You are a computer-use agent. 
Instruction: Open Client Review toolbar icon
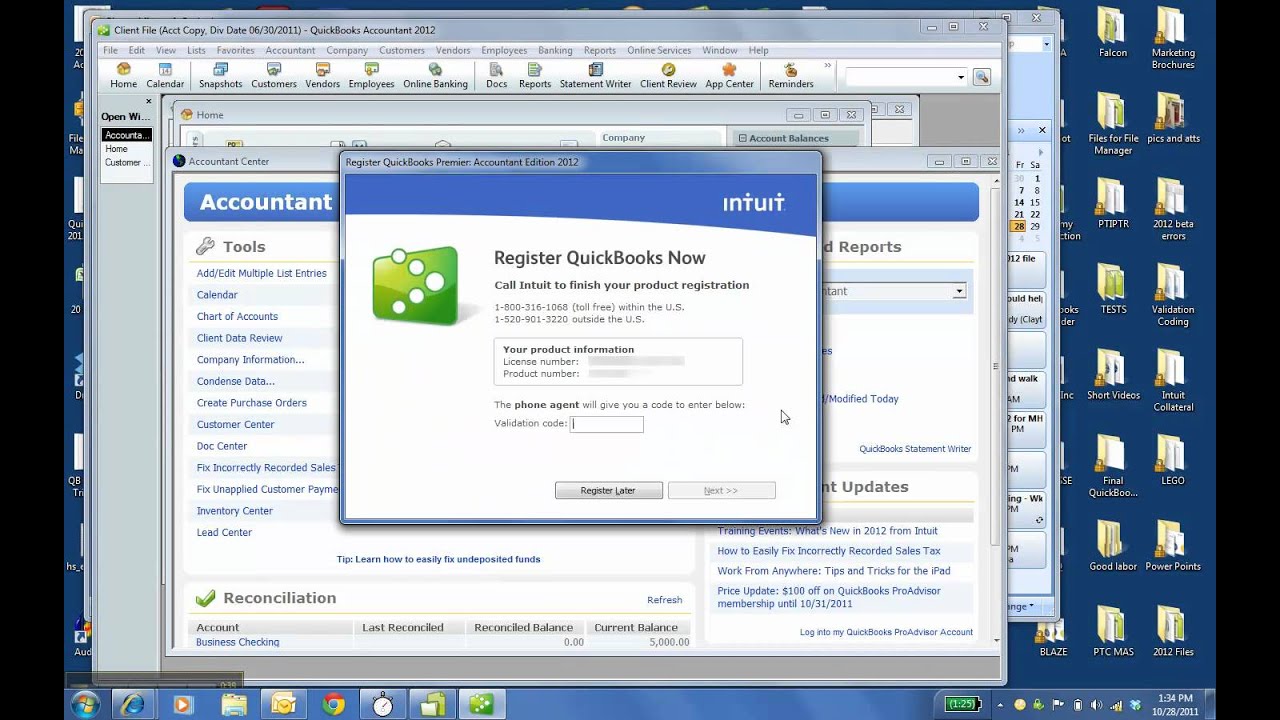pos(668,76)
